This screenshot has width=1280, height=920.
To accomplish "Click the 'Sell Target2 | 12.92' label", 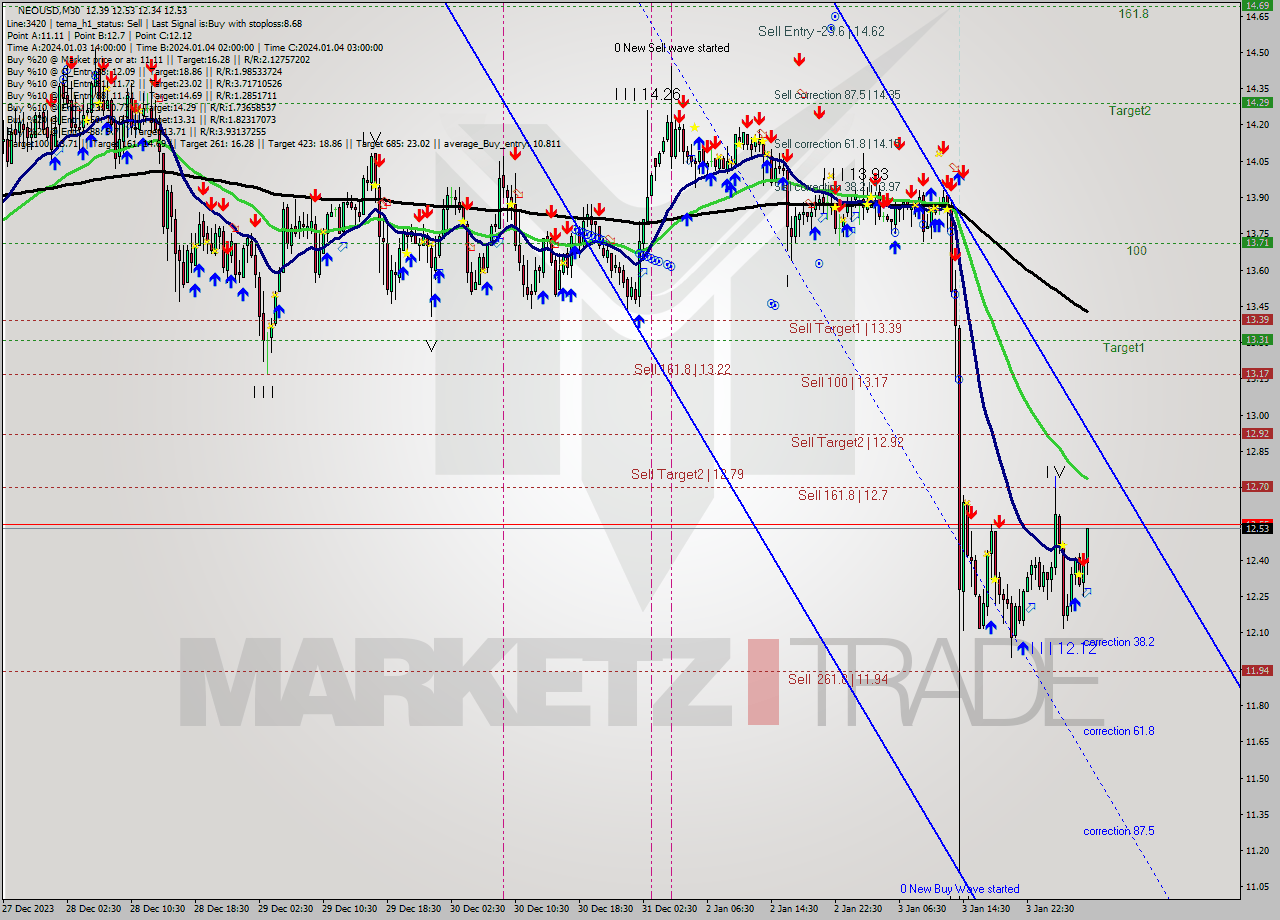I will (848, 442).
